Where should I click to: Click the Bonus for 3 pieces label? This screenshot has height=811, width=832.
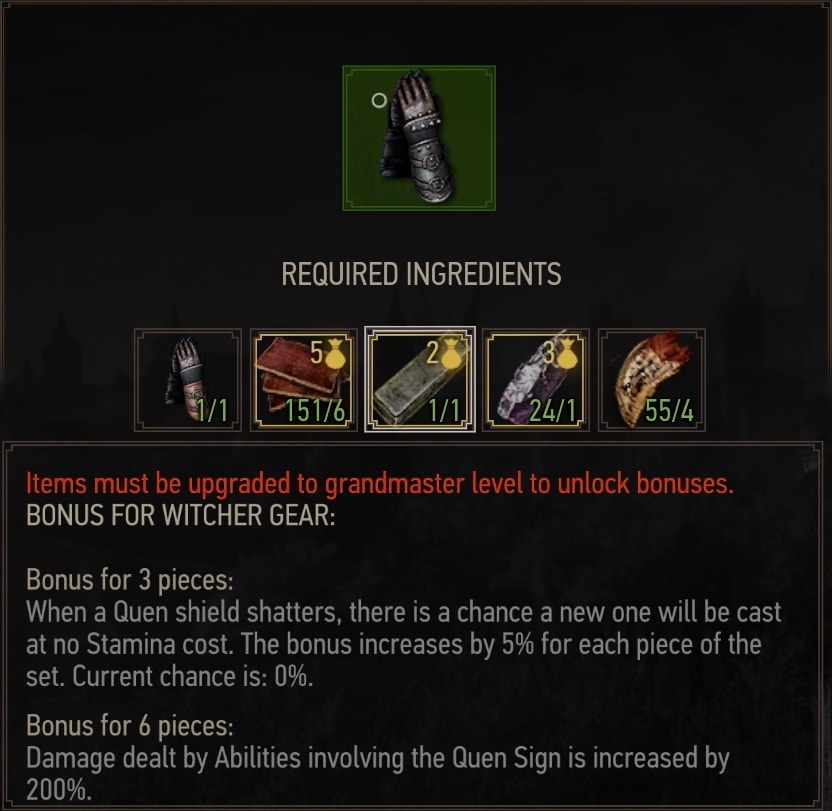[x=130, y=580]
